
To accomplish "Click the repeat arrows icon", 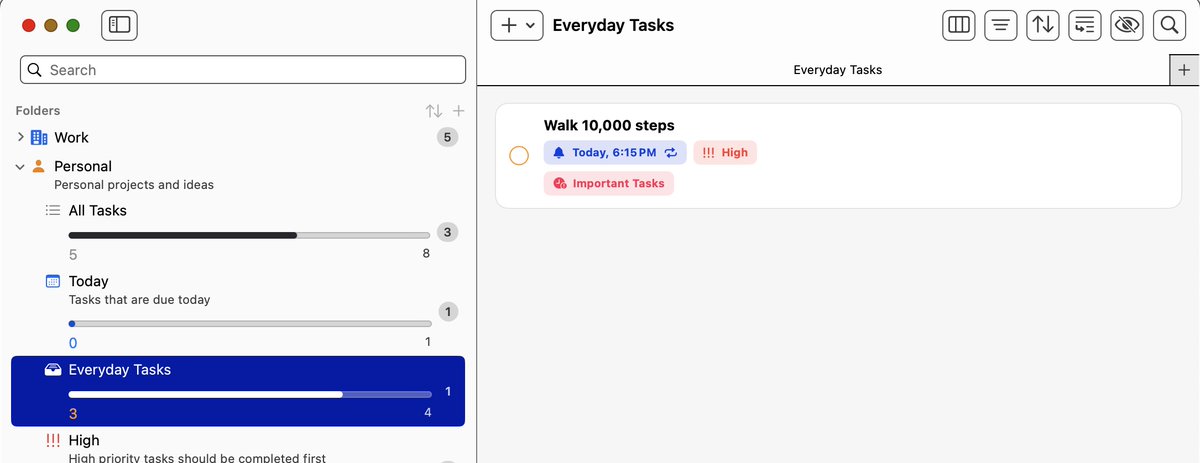I will [x=671, y=153].
